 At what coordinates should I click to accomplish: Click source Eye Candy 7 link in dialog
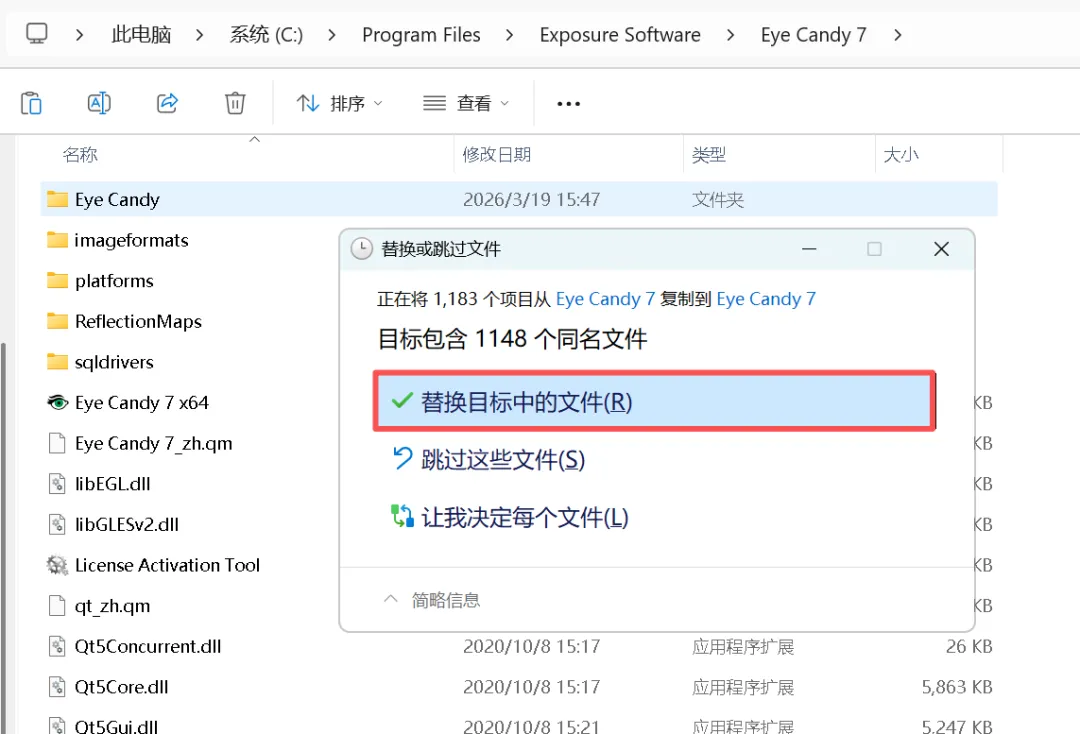[x=605, y=299]
